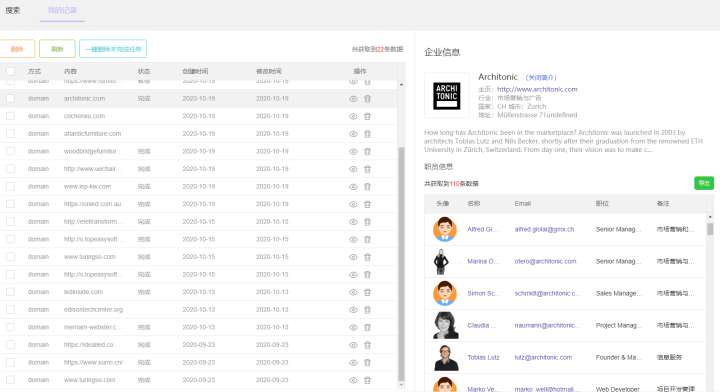Click the 创建时间 column header
The height and width of the screenshot is (392, 720).
195,71
